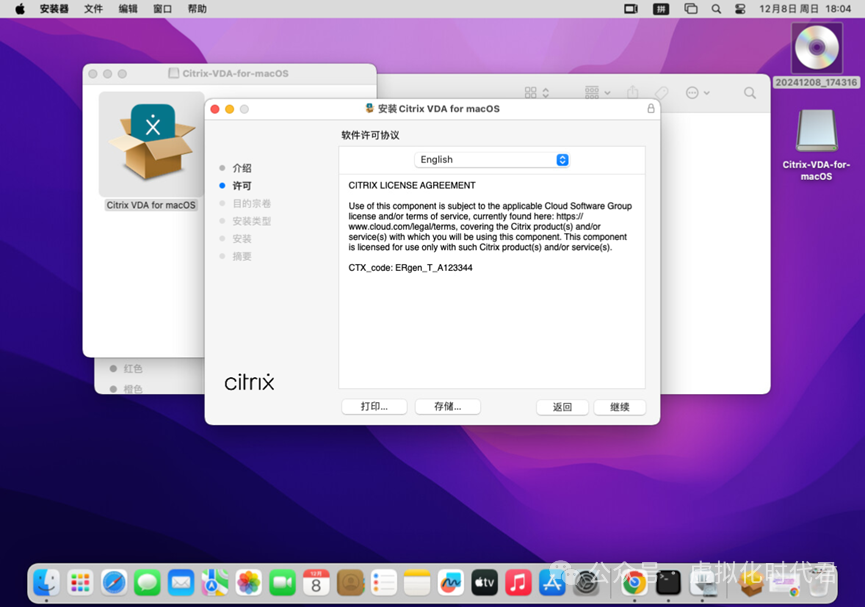This screenshot has width=865, height=607.
Task: Expand the Finder group-by dropdown
Action: [597, 93]
